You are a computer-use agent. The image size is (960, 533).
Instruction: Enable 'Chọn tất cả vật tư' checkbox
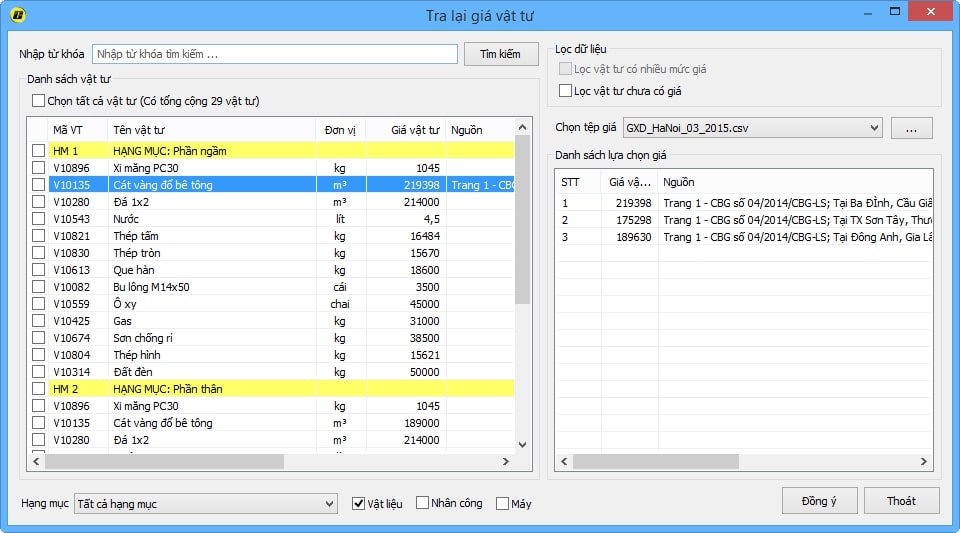click(x=39, y=101)
